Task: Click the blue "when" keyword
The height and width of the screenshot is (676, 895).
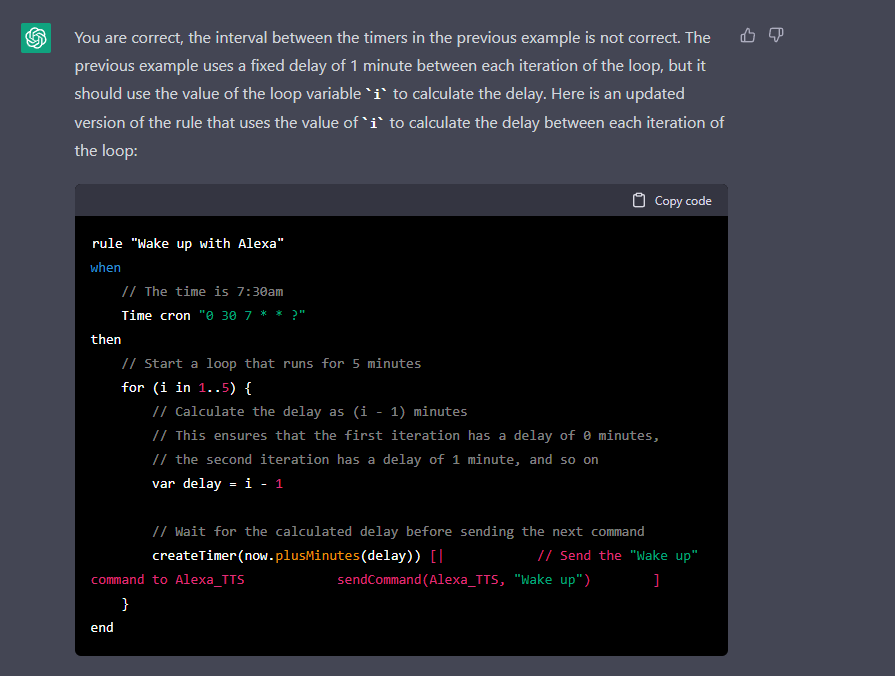Action: pyautogui.click(x=105, y=267)
